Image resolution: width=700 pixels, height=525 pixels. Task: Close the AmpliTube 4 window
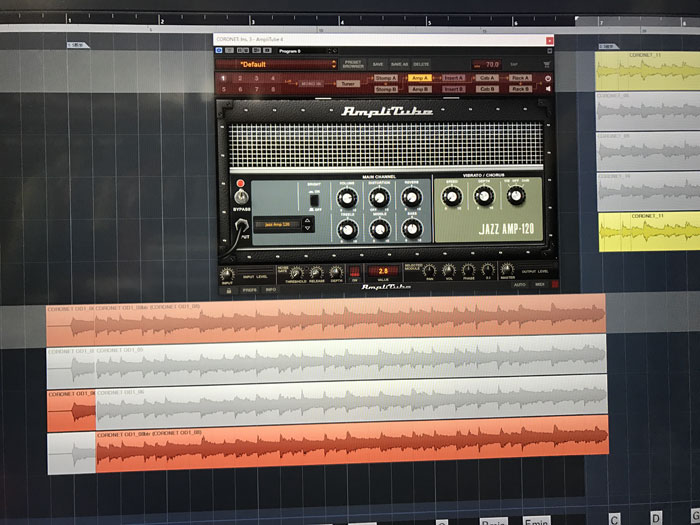click(550, 40)
